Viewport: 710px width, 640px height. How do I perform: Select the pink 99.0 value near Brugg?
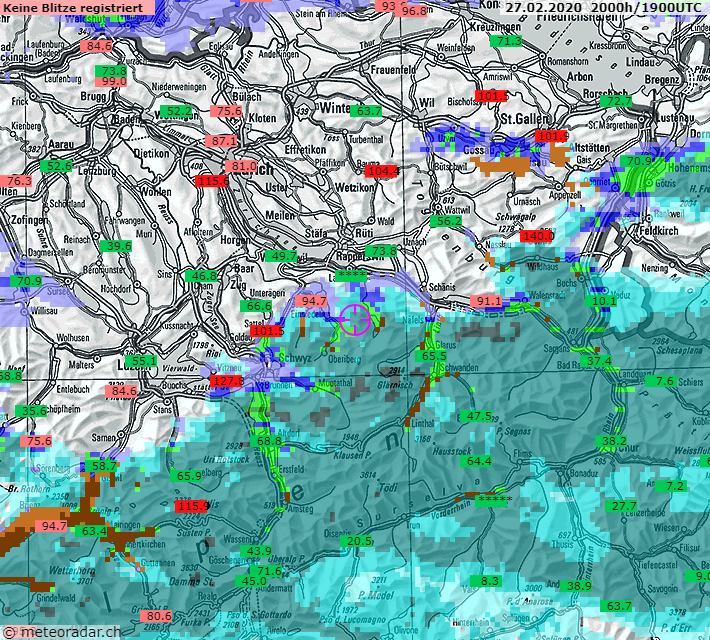click(111, 82)
